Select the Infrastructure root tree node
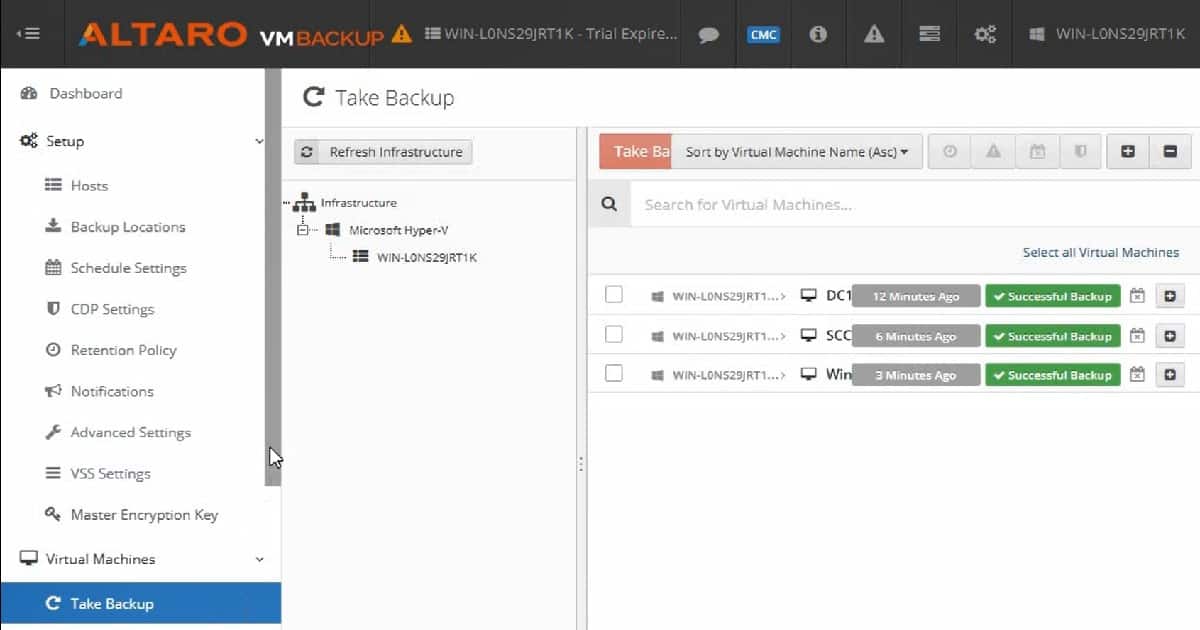This screenshot has height=630, width=1200. point(358,203)
